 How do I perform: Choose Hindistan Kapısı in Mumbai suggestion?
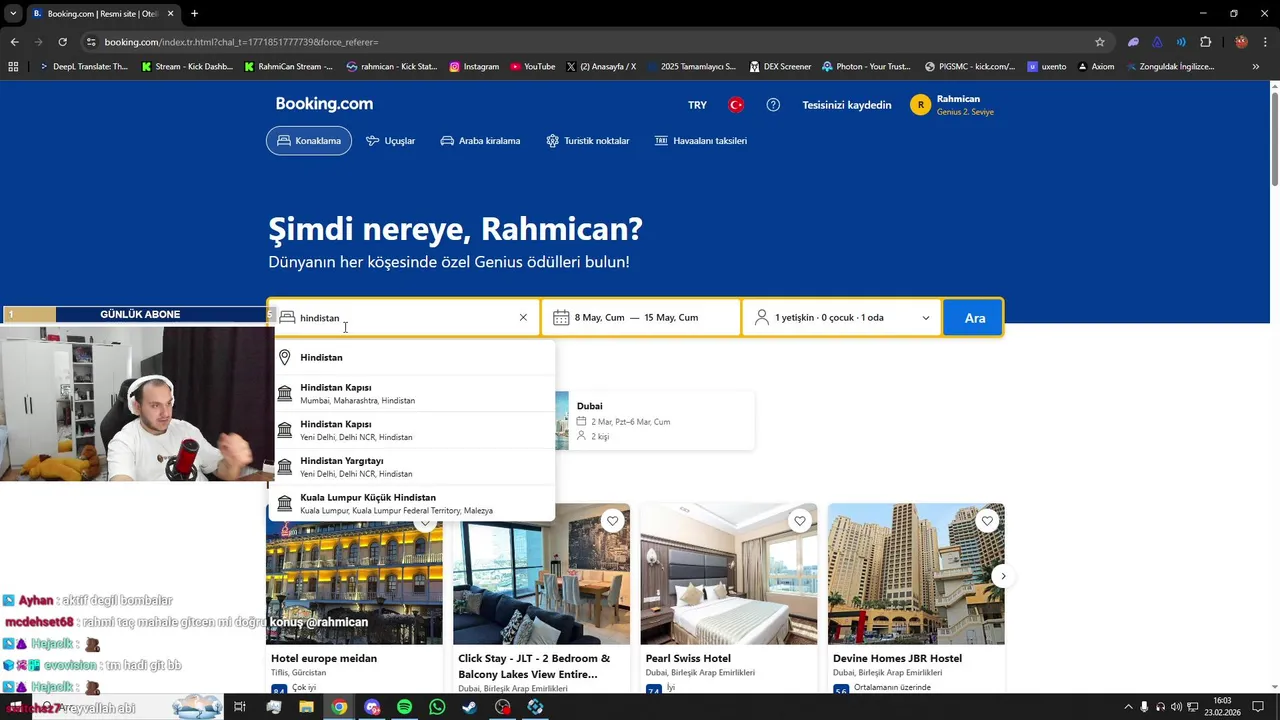point(414,393)
